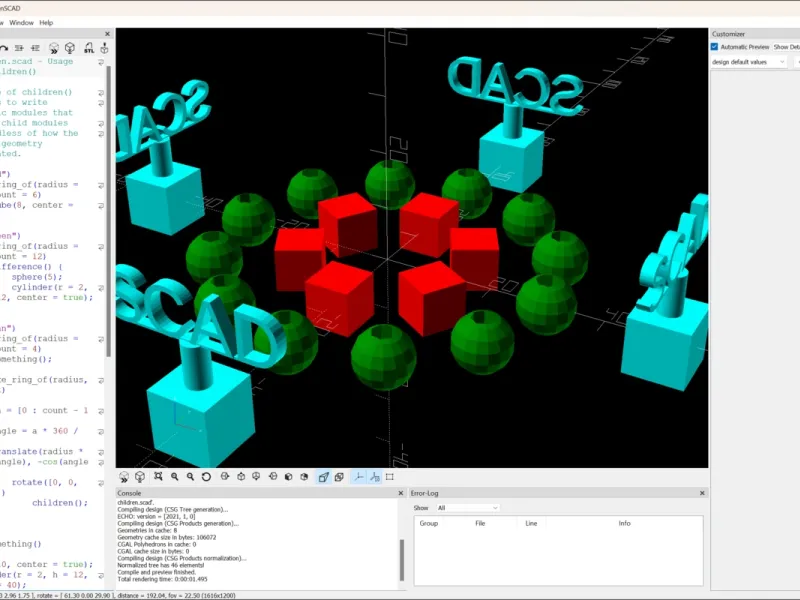Close the Error-Log panel
This screenshot has height=600, width=800.
click(702, 493)
